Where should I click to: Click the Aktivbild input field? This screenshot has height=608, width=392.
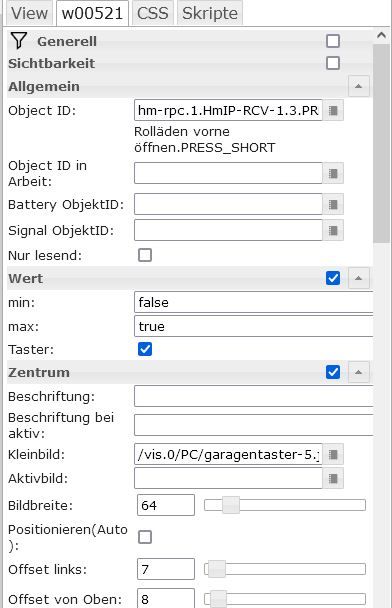228,478
